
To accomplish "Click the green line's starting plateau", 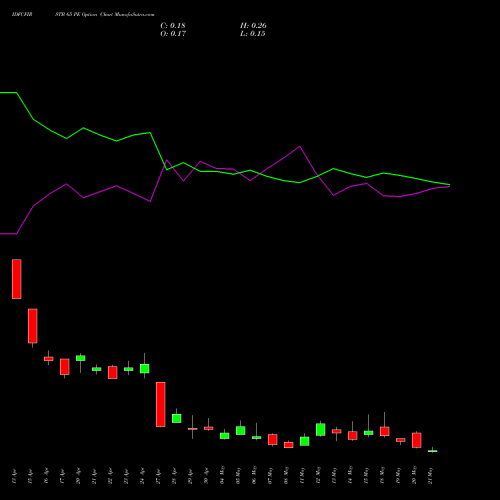I will [x=8, y=93].
